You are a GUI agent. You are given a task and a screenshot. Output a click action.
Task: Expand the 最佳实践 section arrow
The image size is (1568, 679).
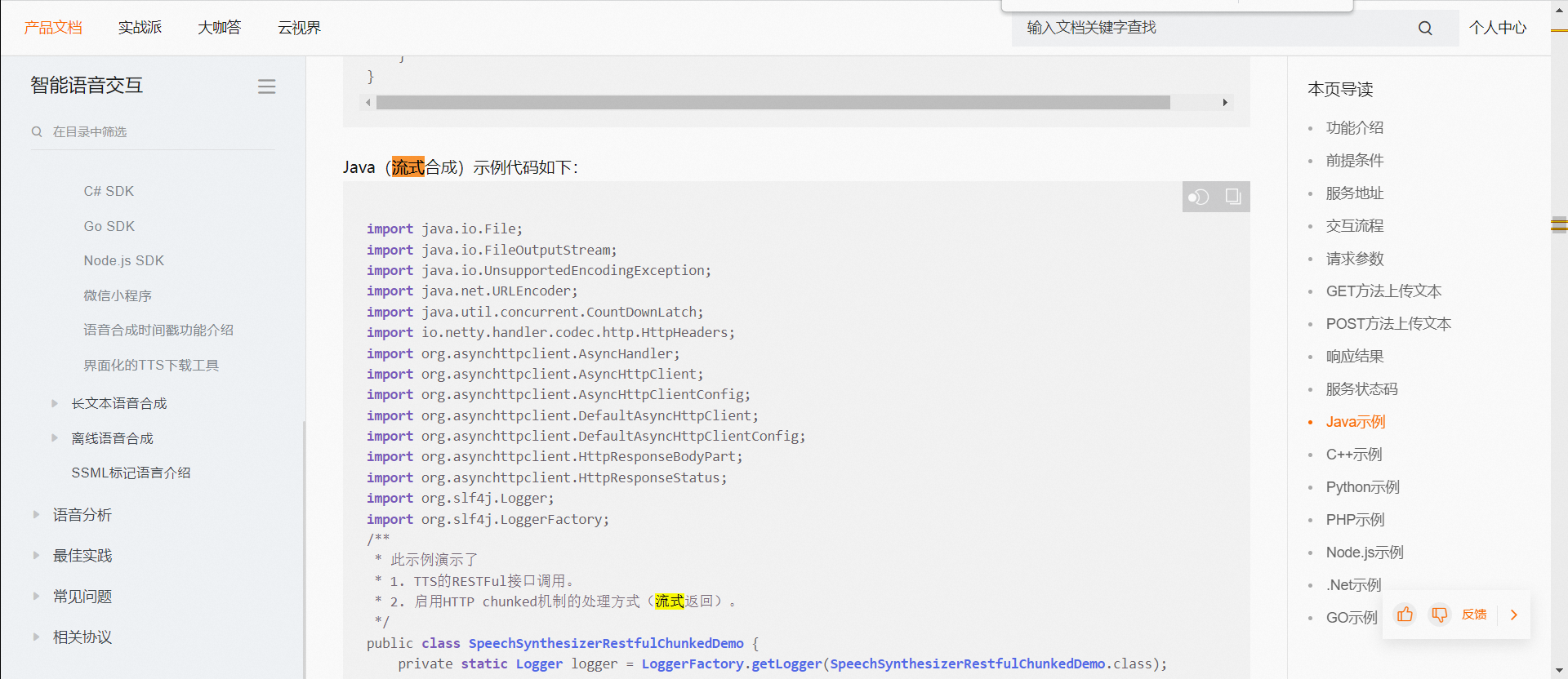pos(36,555)
